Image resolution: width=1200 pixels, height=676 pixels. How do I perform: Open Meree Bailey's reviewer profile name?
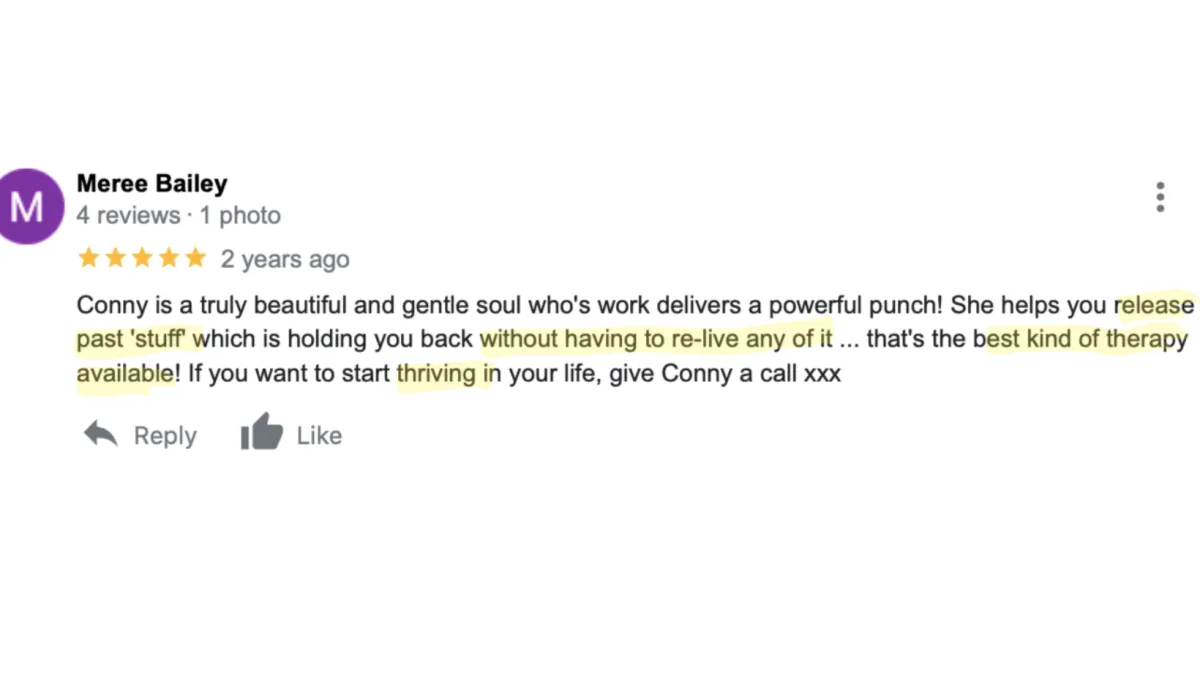(152, 184)
